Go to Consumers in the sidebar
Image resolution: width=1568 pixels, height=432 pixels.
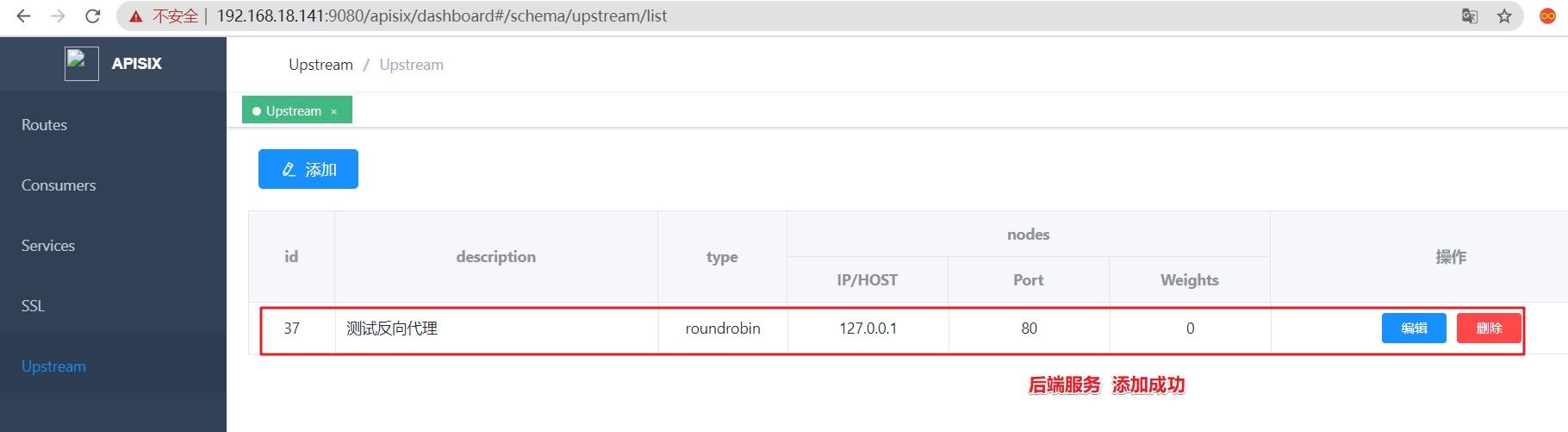click(x=59, y=185)
